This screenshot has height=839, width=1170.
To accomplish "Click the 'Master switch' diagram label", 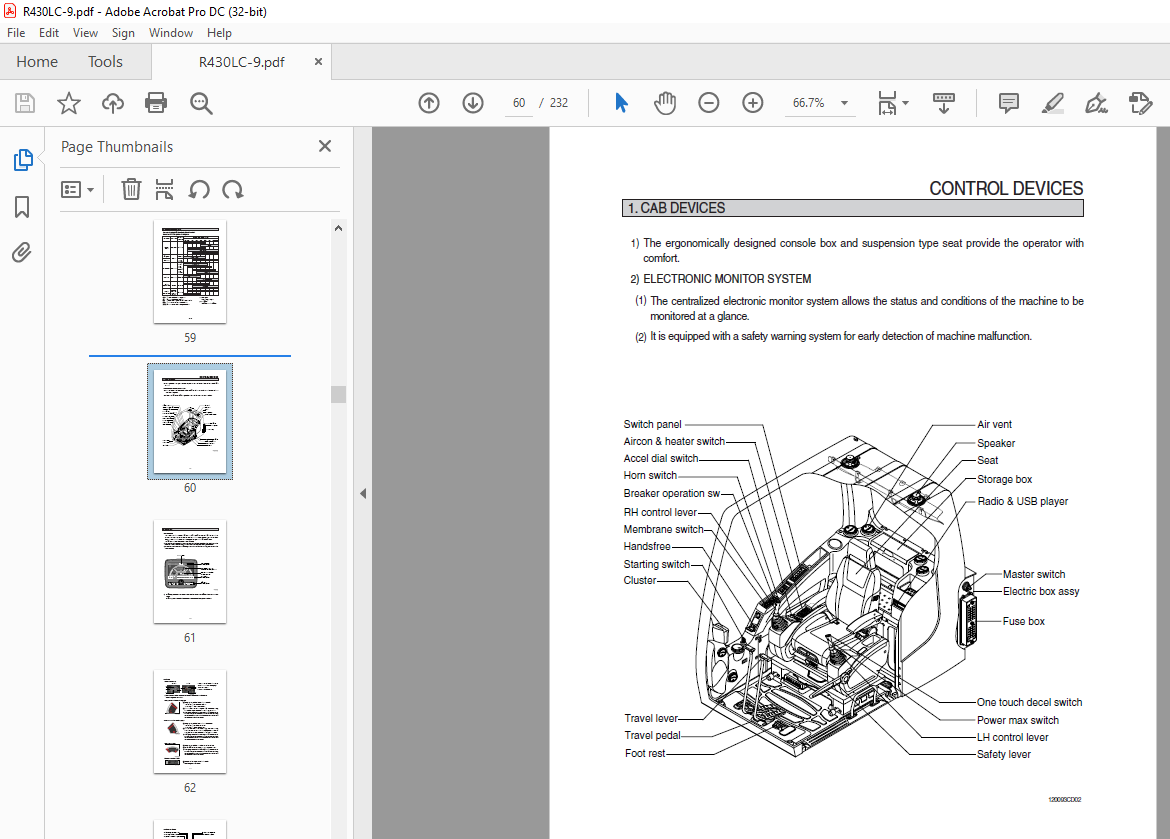I will 1033,575.
